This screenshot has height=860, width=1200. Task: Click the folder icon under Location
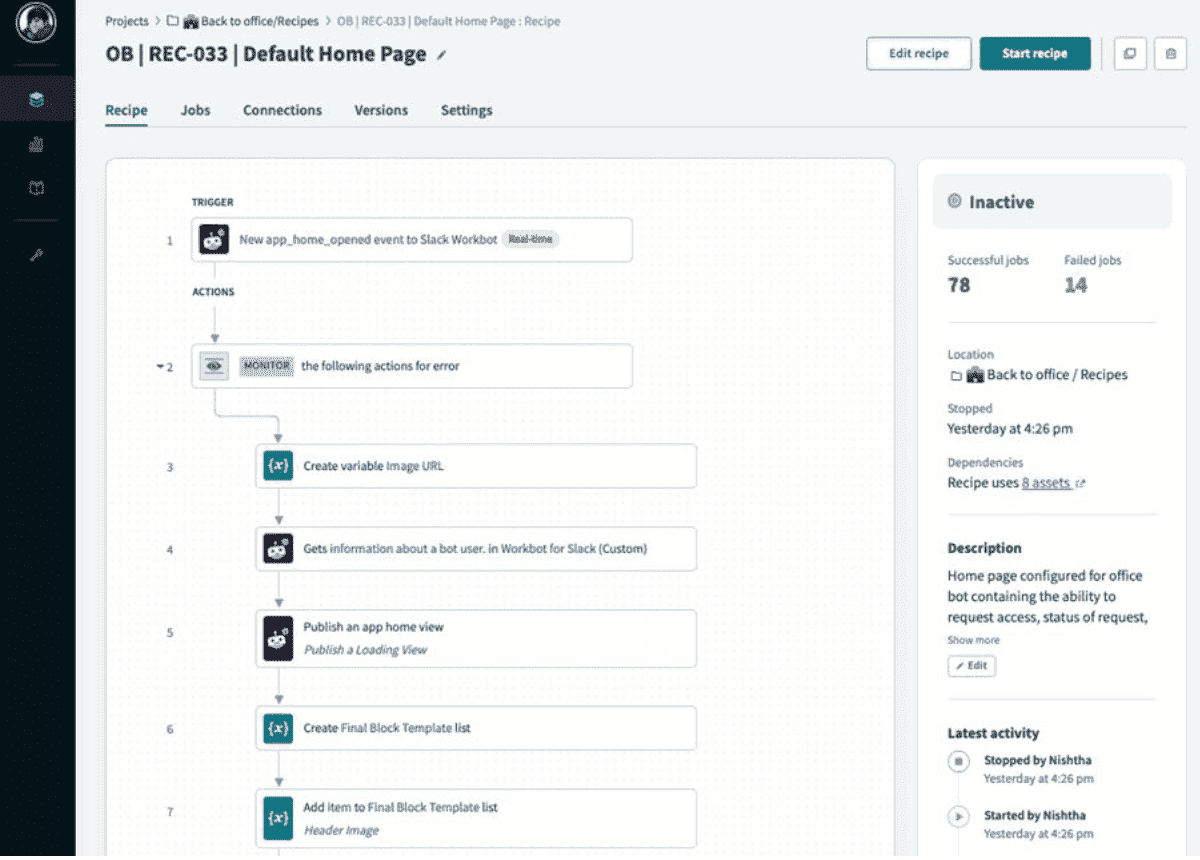click(x=956, y=376)
